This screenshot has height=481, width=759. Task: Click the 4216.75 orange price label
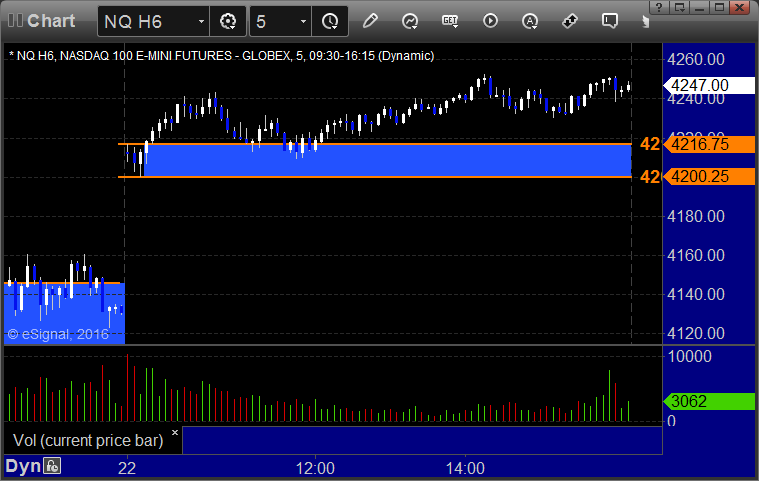[709, 144]
